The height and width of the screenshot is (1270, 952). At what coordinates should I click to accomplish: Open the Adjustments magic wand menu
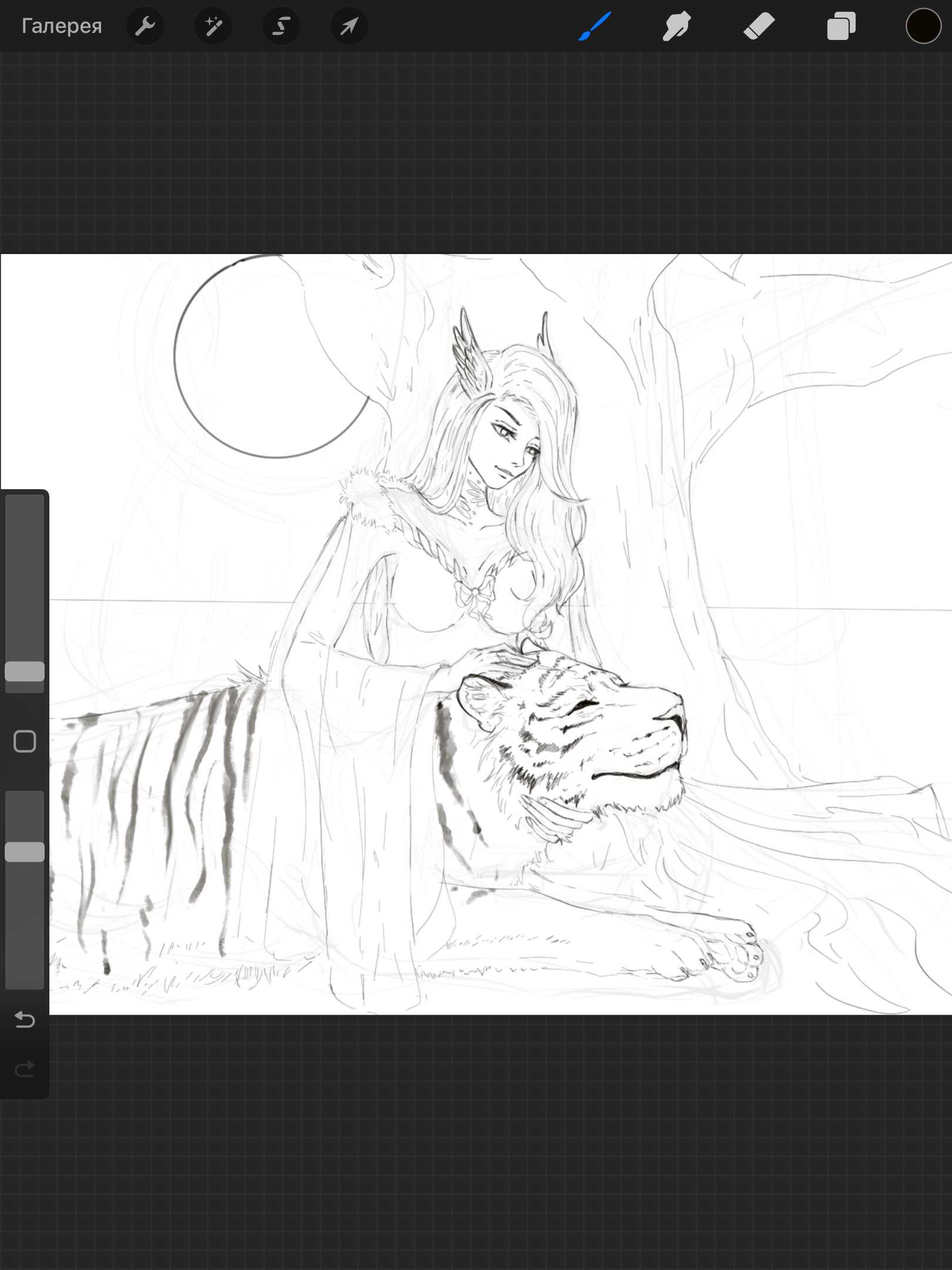(213, 26)
